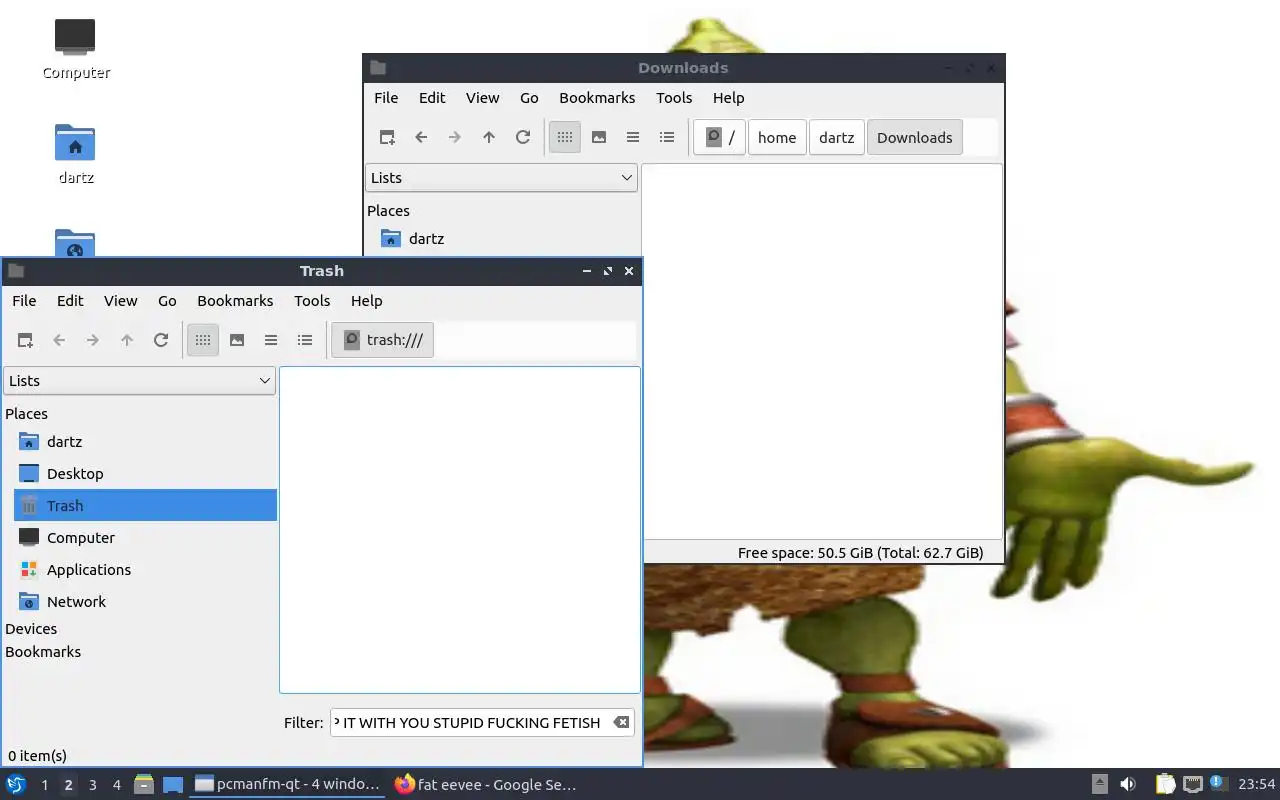This screenshot has width=1280, height=800.
Task: Go back in Downloads window
Action: [x=421, y=137]
